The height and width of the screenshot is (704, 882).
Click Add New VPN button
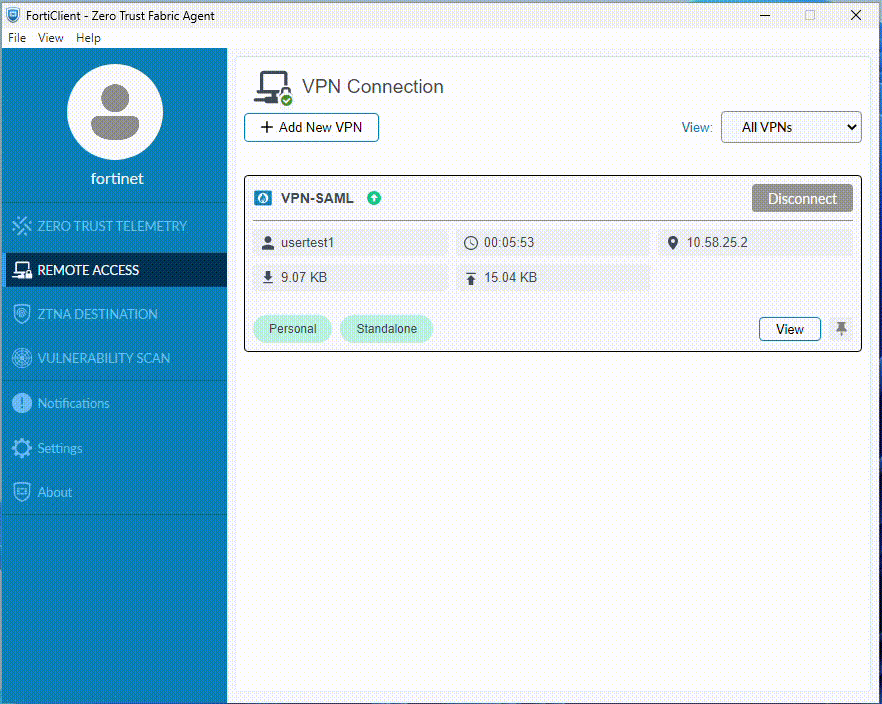(x=311, y=128)
